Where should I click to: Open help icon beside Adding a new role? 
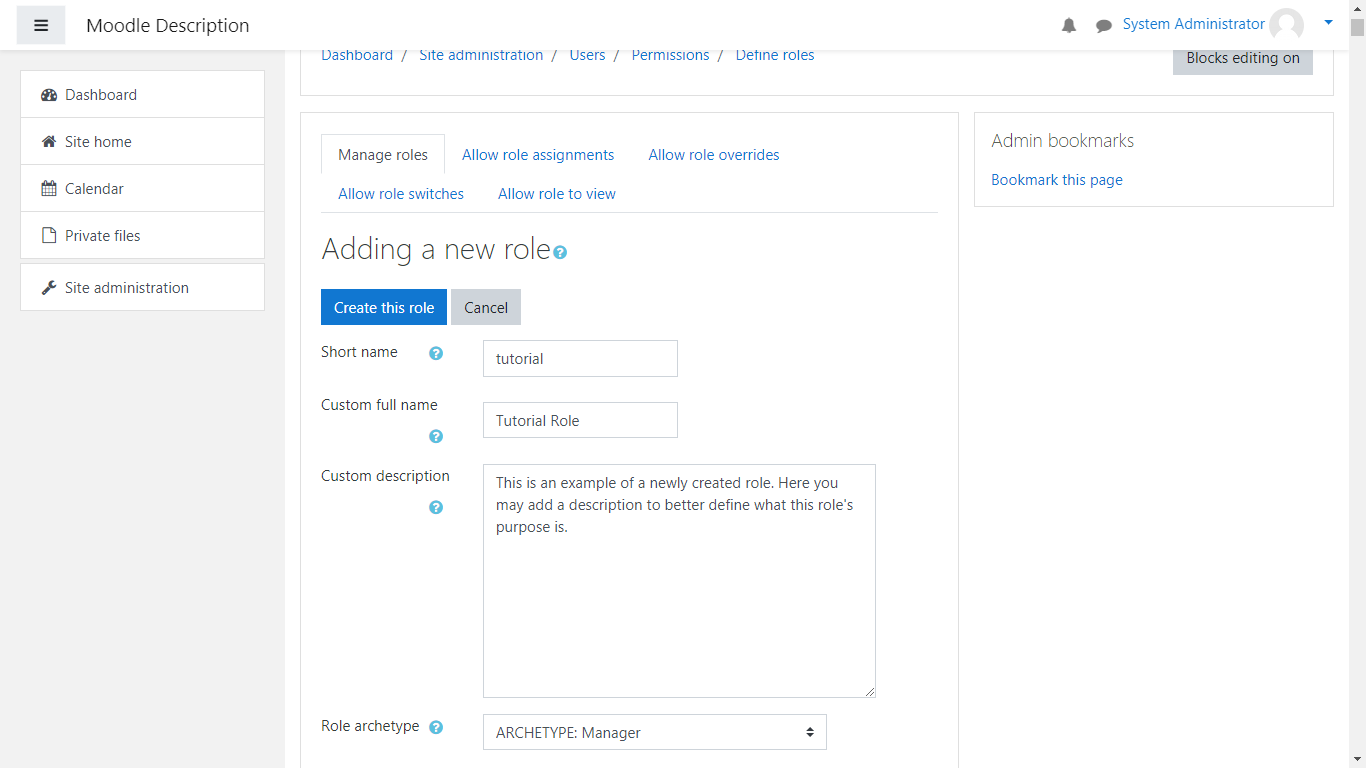[x=560, y=252]
